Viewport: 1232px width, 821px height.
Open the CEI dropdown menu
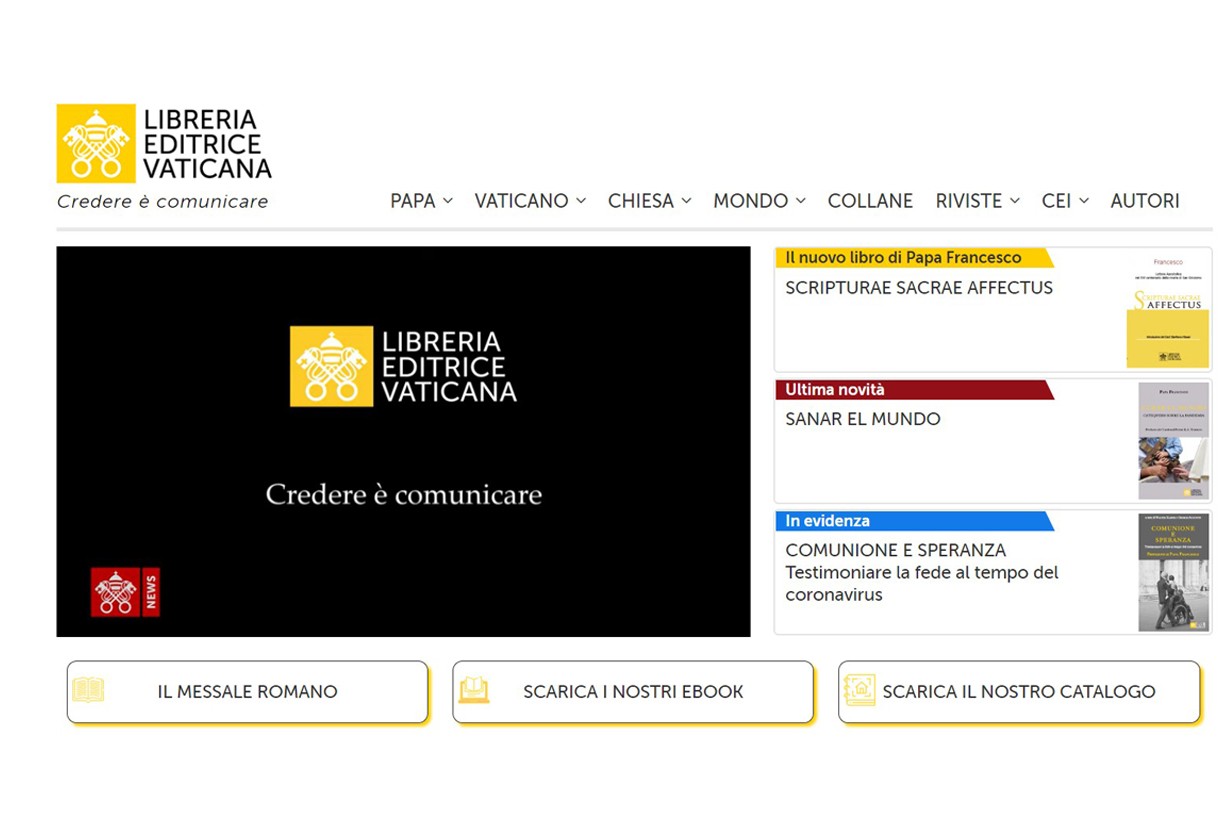[1065, 201]
